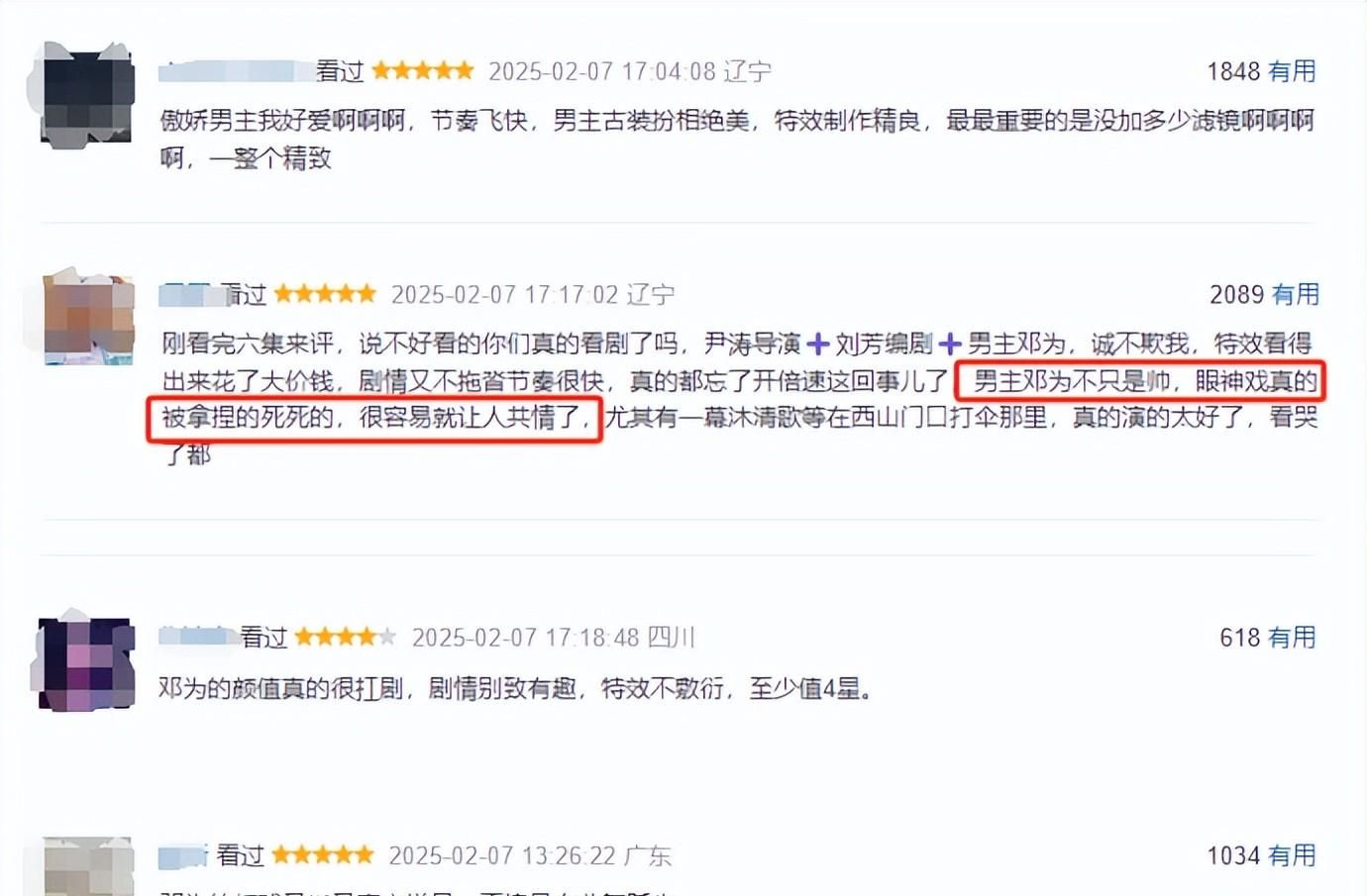Click the star rating of the 17:17:02 review
This screenshot has height=896, width=1367.
325,293
